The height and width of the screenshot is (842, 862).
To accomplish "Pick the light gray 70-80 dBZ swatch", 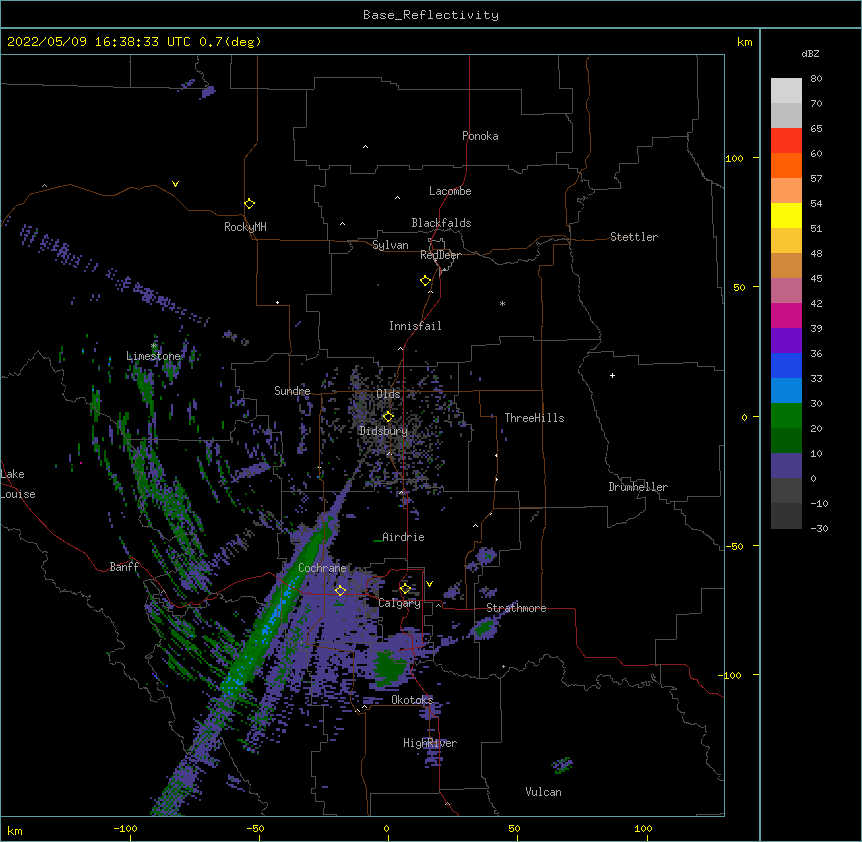I will 786,91.
